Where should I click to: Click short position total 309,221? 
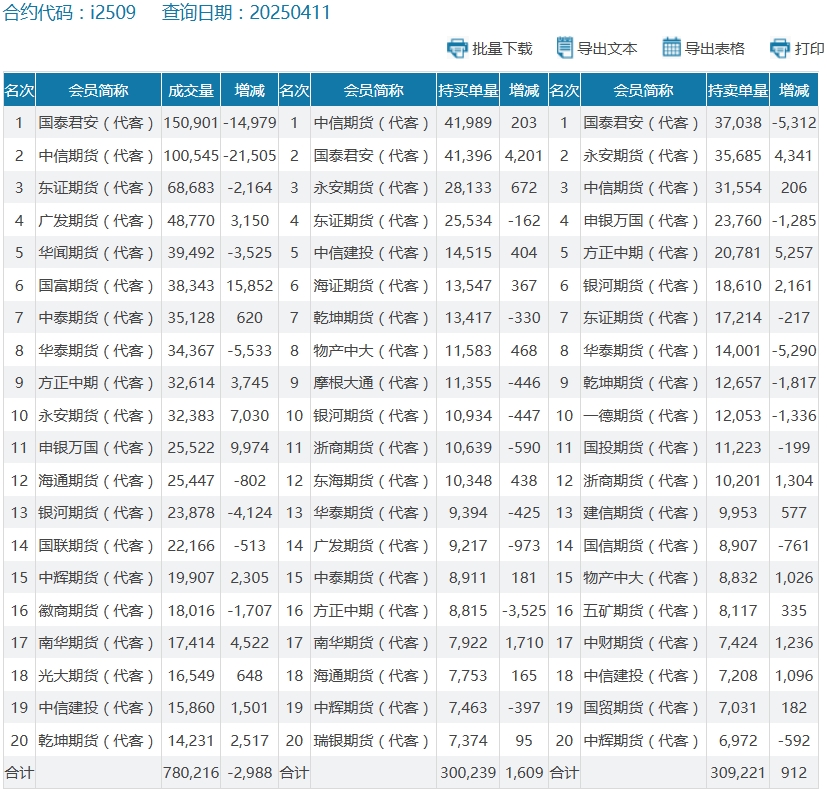pyautogui.click(x=738, y=773)
